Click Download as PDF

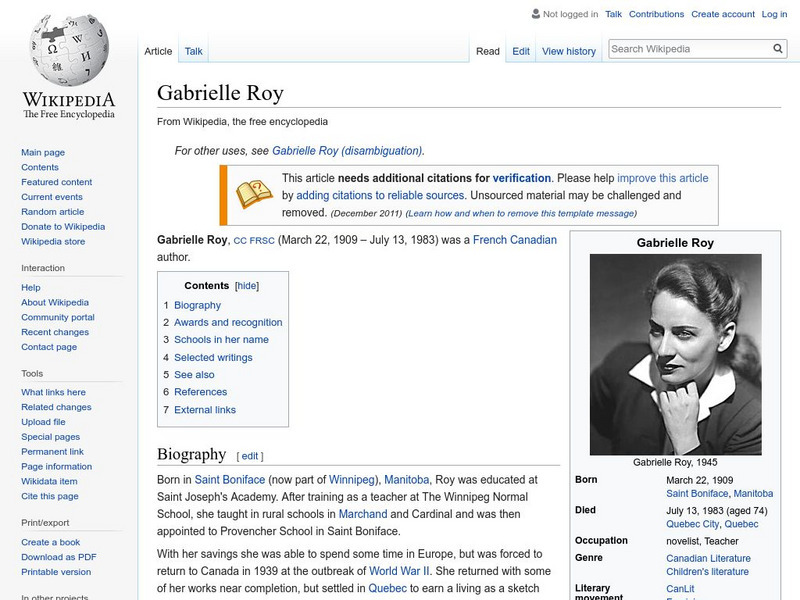59,557
